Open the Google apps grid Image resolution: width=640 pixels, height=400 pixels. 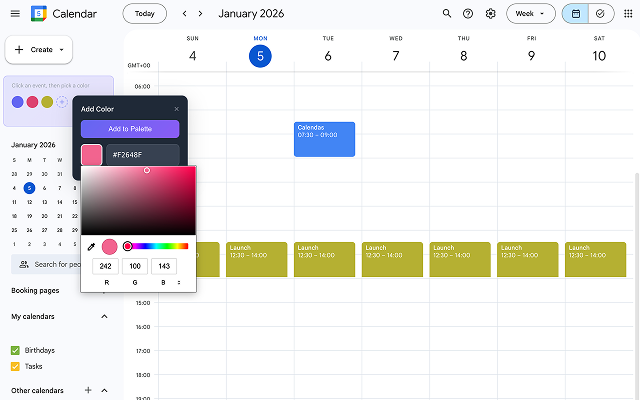pos(628,13)
